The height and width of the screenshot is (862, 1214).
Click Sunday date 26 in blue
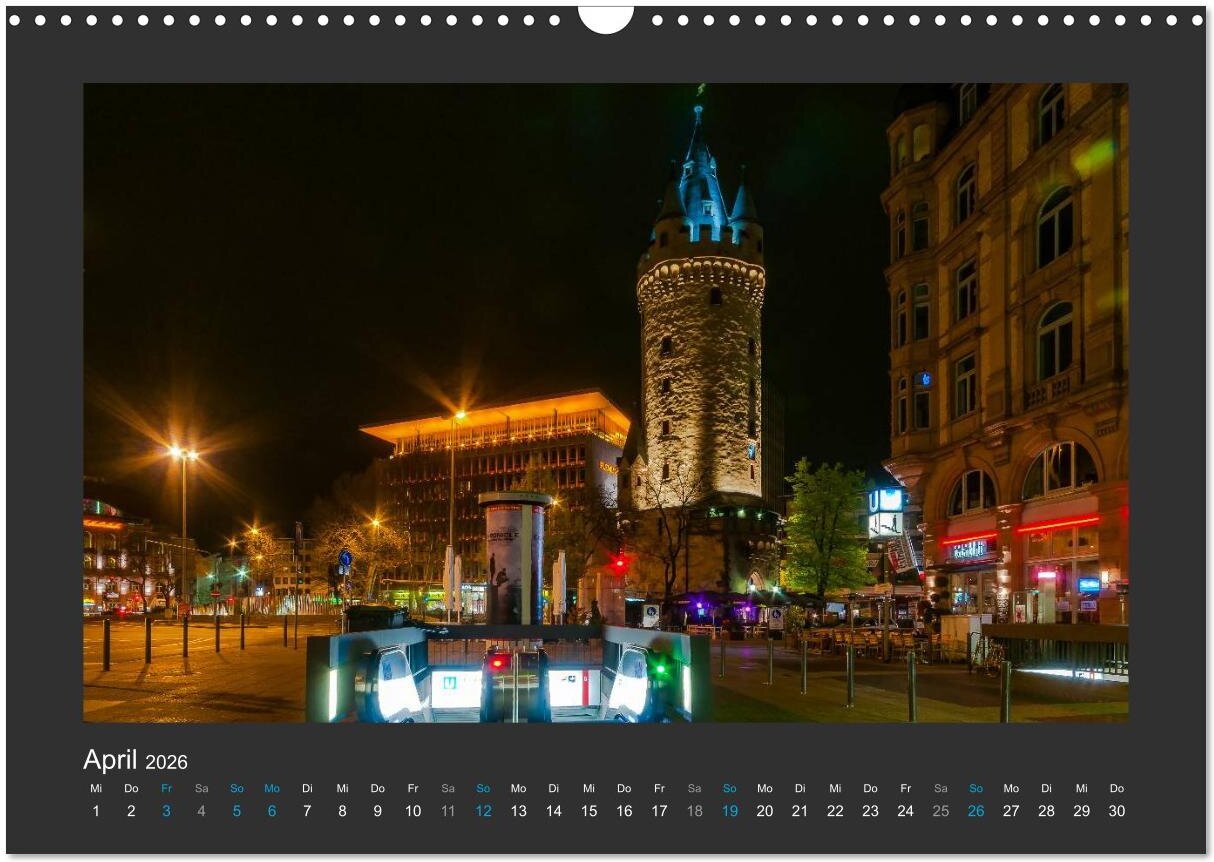(x=976, y=811)
